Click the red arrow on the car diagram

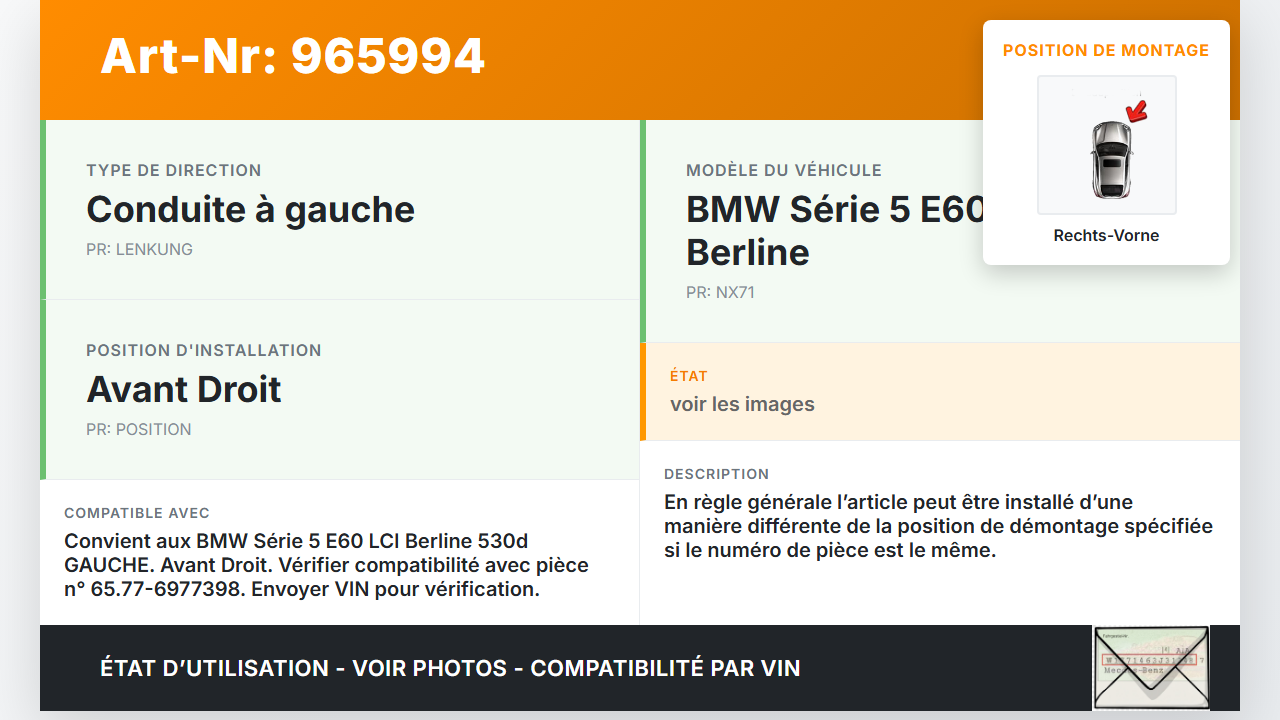(1136, 110)
